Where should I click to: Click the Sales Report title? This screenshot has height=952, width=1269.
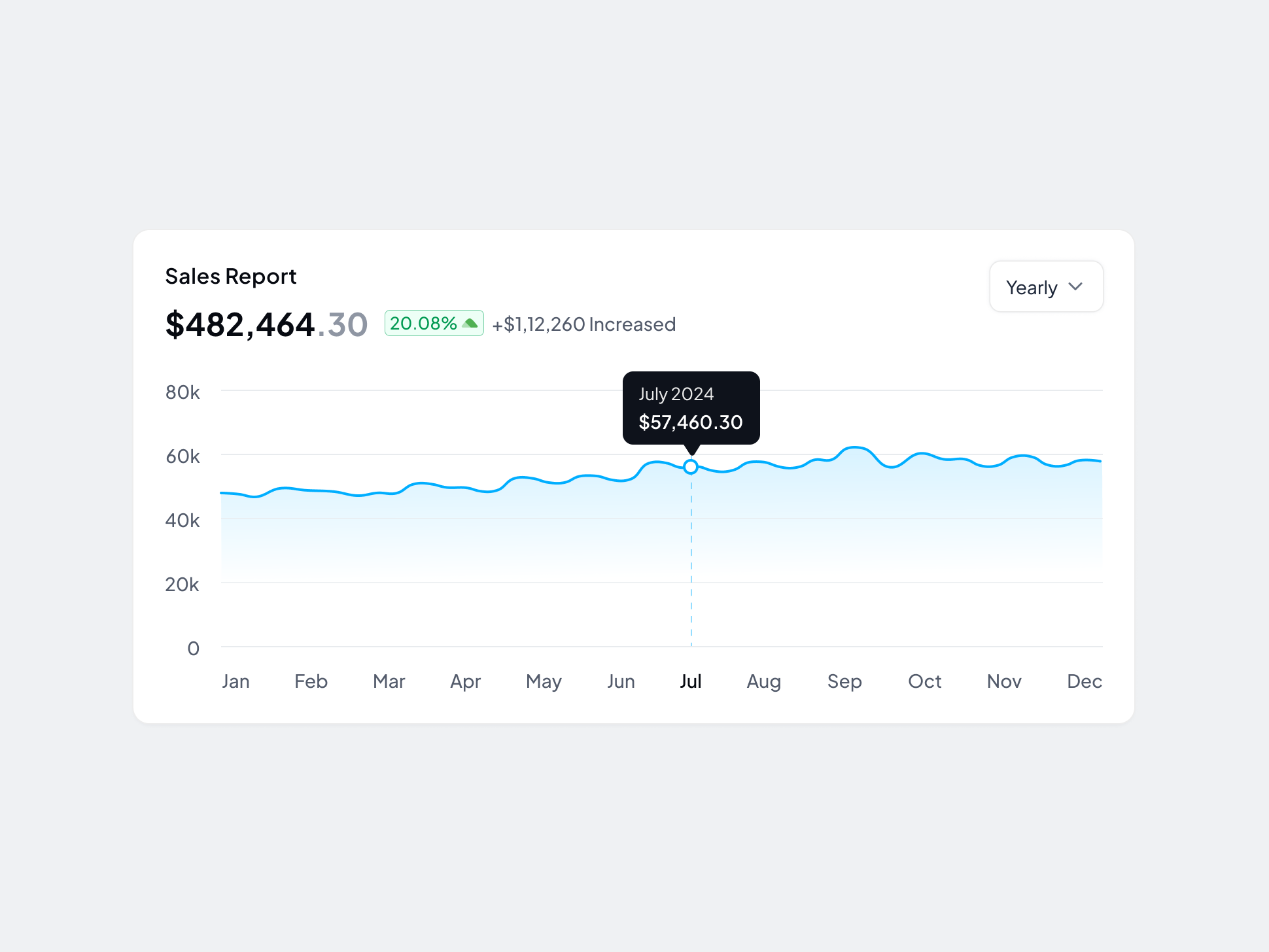[x=230, y=276]
